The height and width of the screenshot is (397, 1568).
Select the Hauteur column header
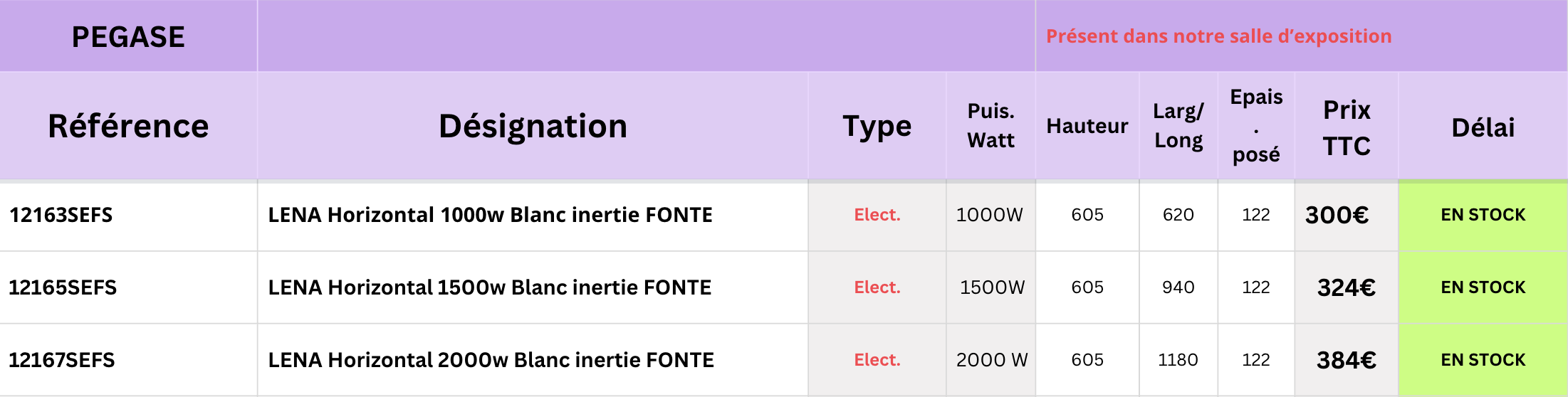click(1087, 126)
